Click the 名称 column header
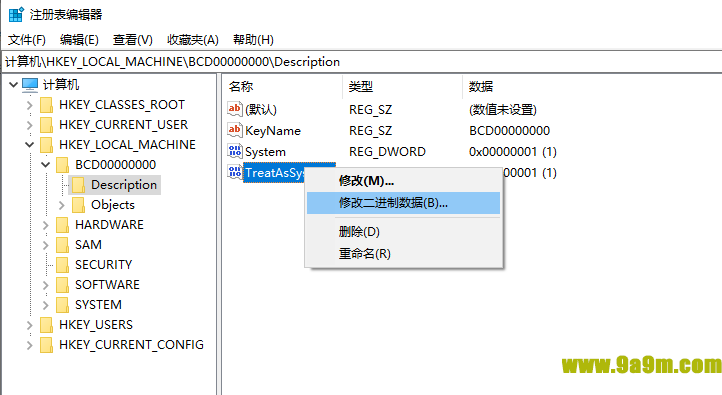The width and height of the screenshot is (722, 395). (x=283, y=87)
